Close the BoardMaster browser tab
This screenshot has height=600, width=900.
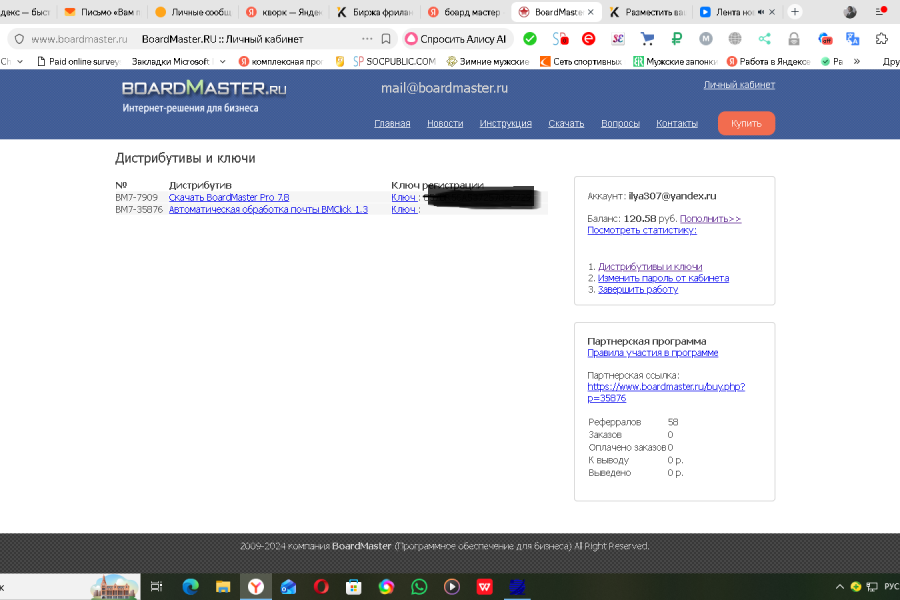click(591, 11)
